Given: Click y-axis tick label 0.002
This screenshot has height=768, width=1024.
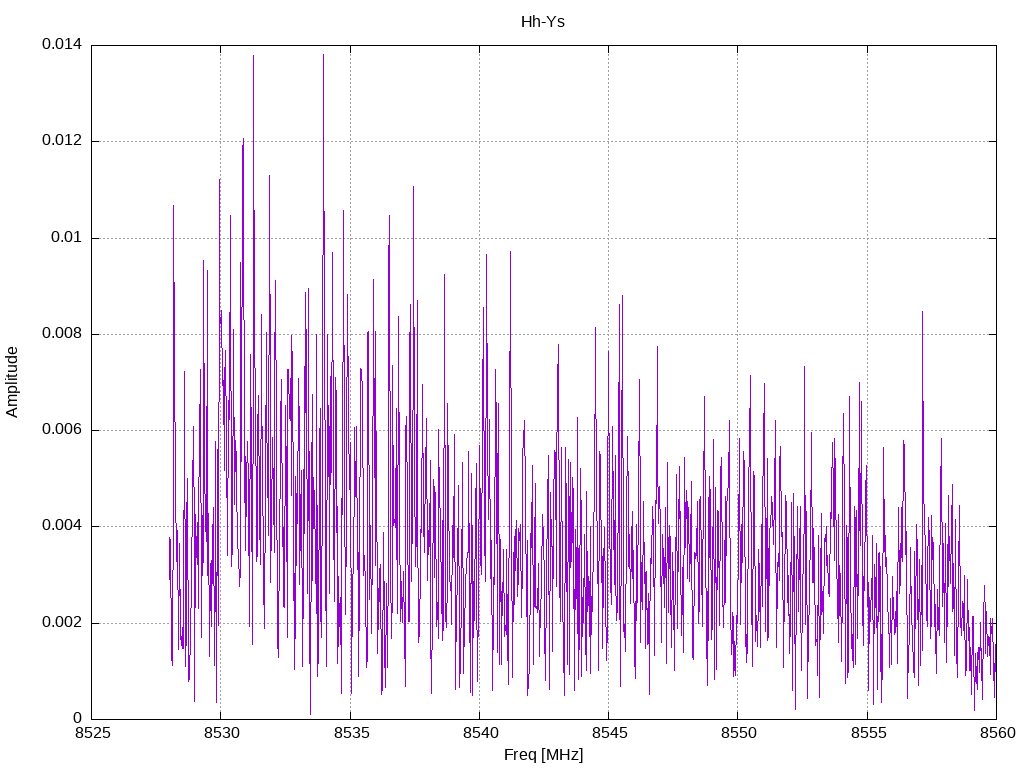Looking at the screenshot, I should tap(62, 622).
